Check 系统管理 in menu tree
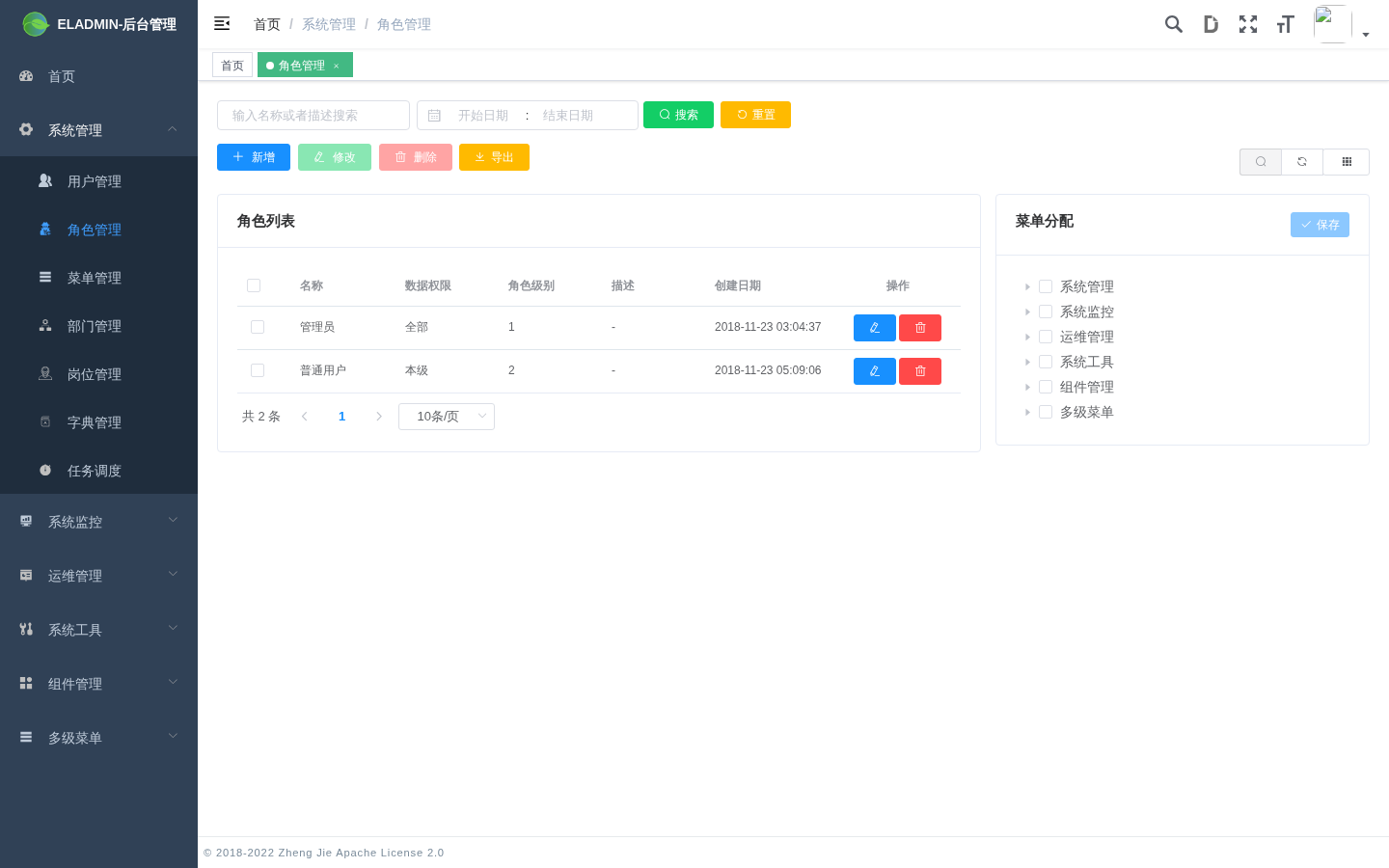1389x868 pixels. (1046, 286)
